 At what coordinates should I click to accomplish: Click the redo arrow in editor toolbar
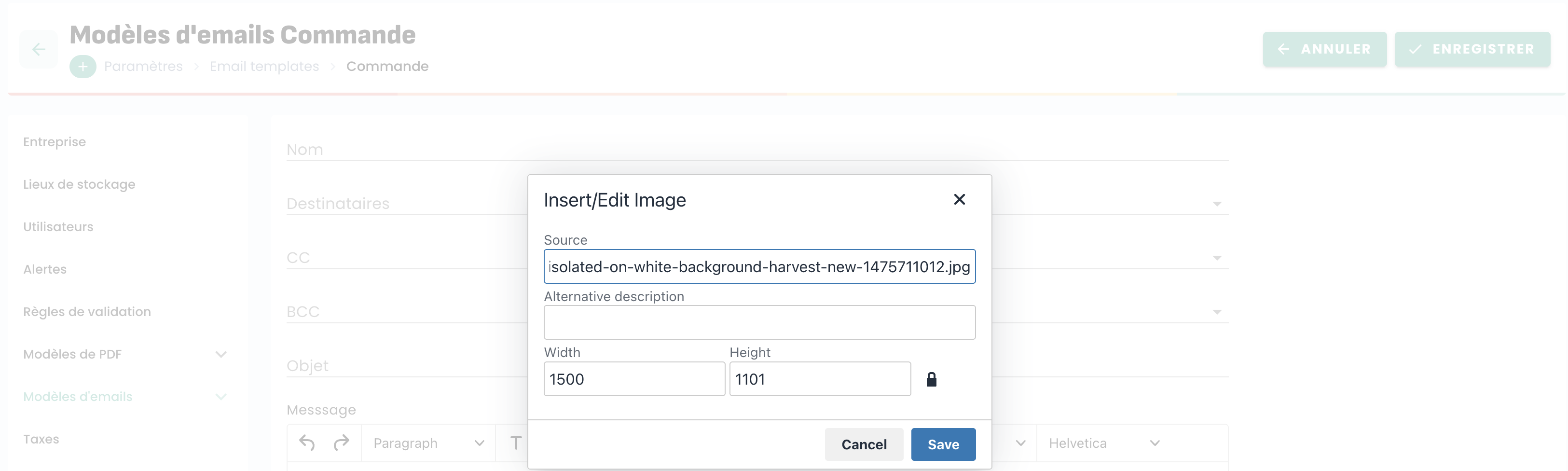(x=342, y=443)
